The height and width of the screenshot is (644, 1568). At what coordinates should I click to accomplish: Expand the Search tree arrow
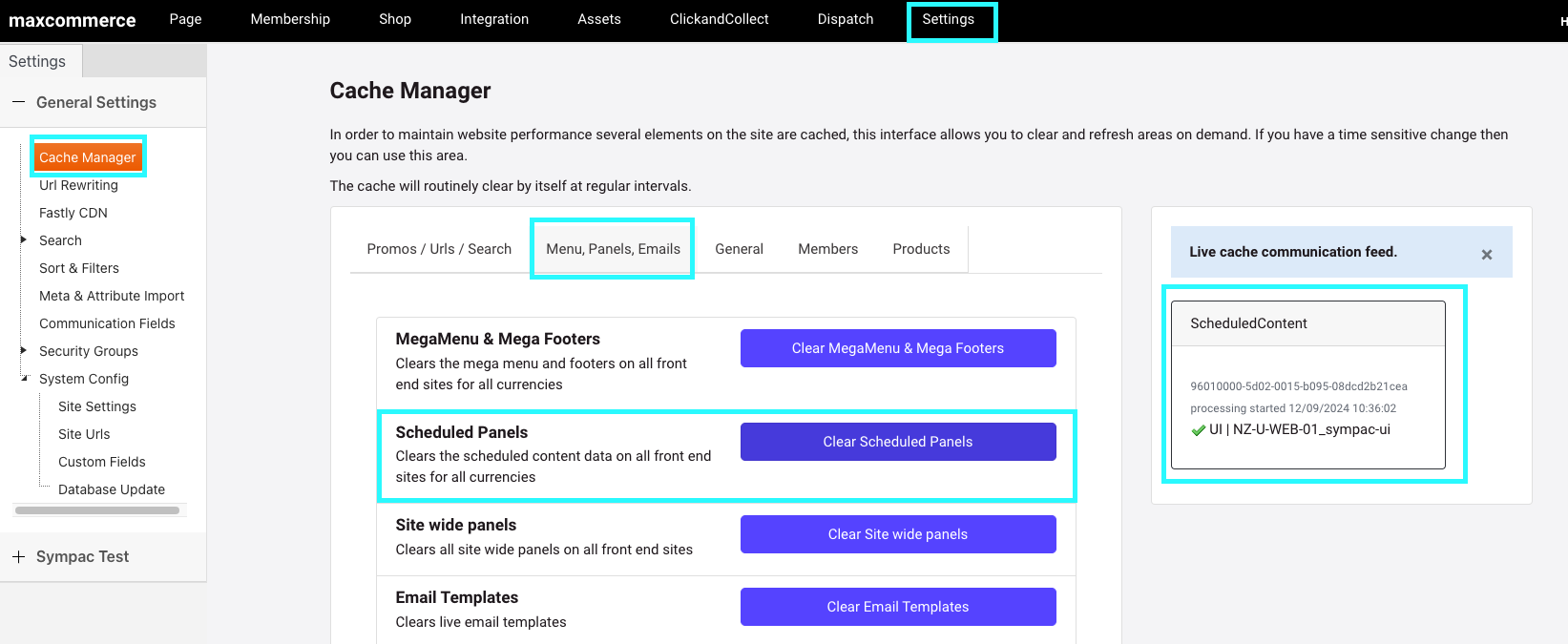(24, 239)
